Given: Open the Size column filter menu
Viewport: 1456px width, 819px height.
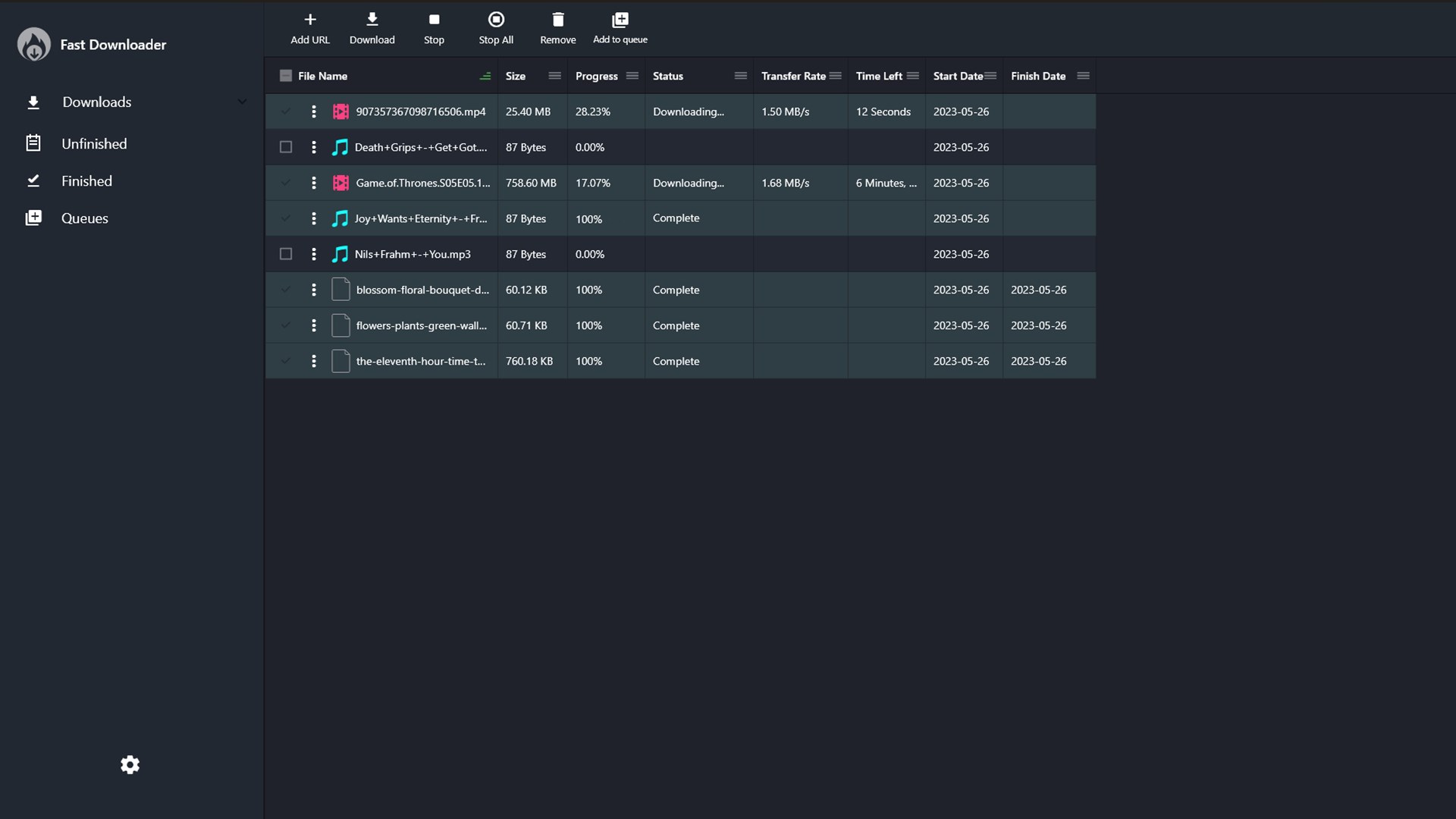Looking at the screenshot, I should click(554, 76).
